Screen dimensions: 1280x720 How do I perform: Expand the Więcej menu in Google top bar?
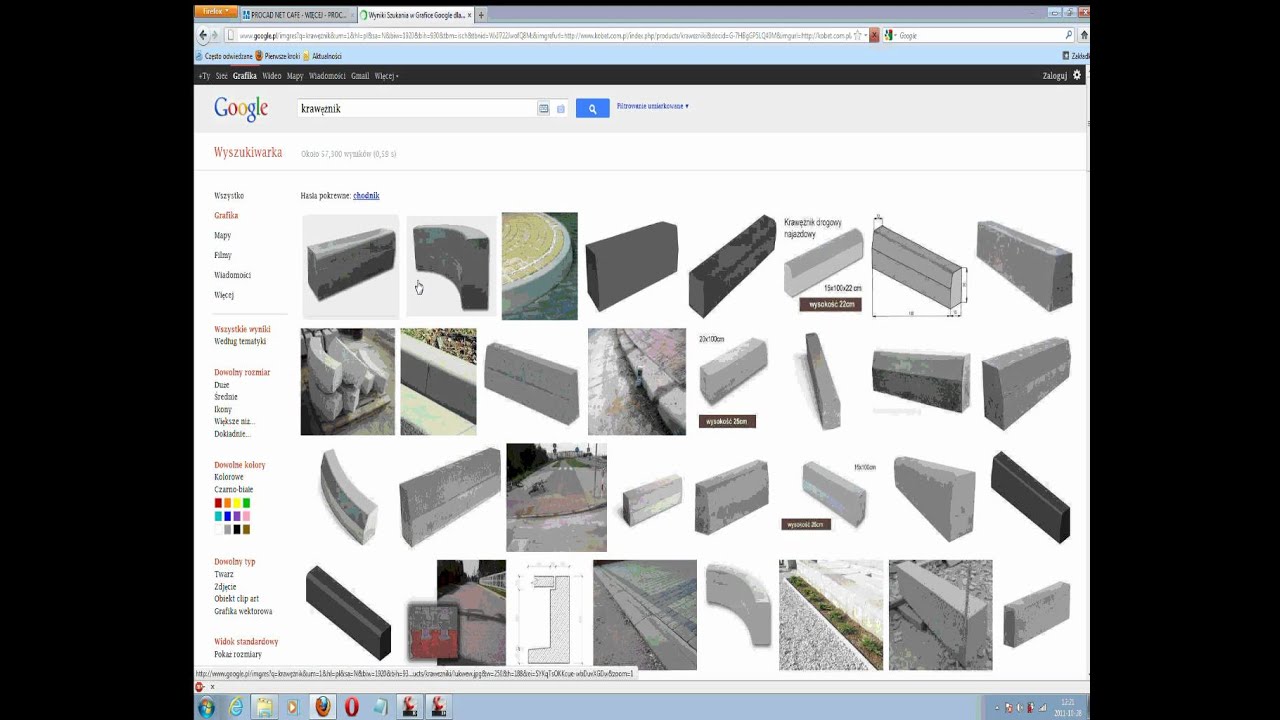point(387,76)
